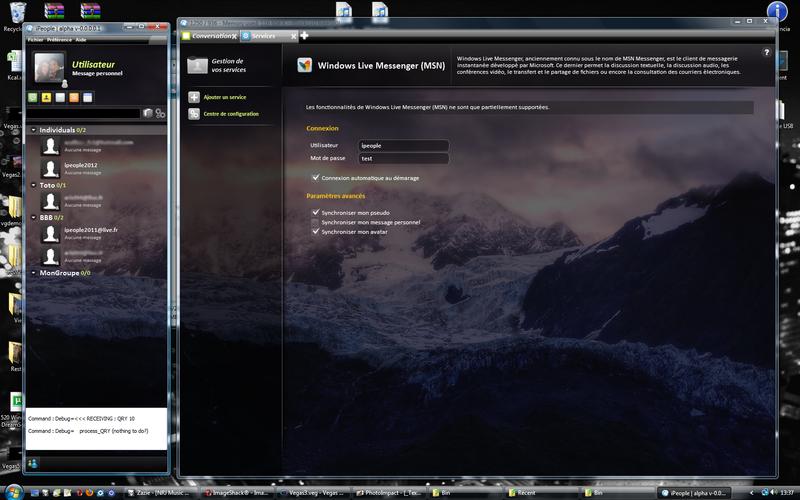
Task: Click the white middle icon in iPeople toolbar
Action: [60, 97]
